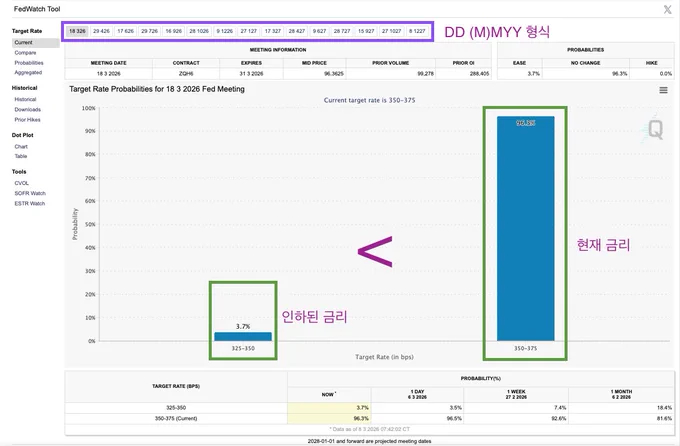Image resolution: width=680 pixels, height=446 pixels.
Task: Click the 1 MONTH column header
Action: coord(621,394)
